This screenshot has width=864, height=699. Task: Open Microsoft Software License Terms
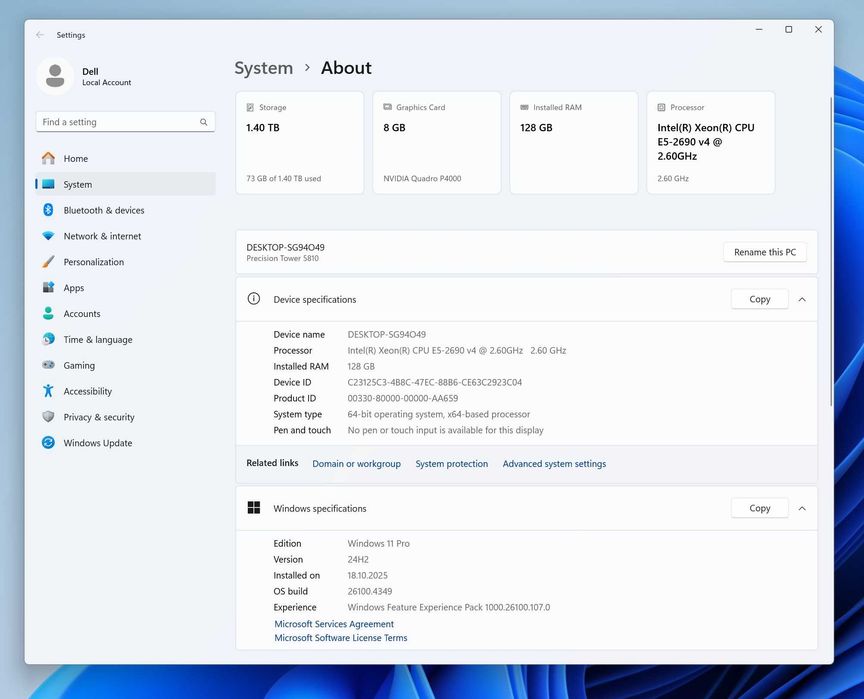[x=341, y=638]
